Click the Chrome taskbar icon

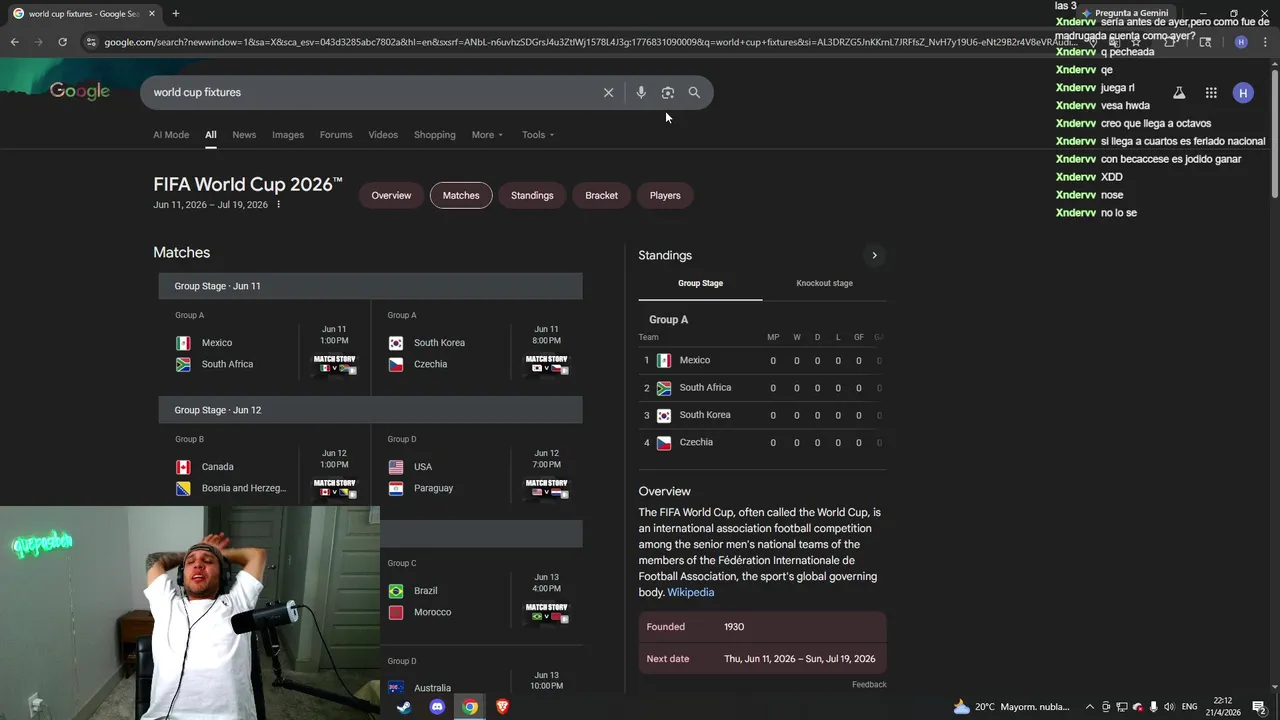click(470, 707)
